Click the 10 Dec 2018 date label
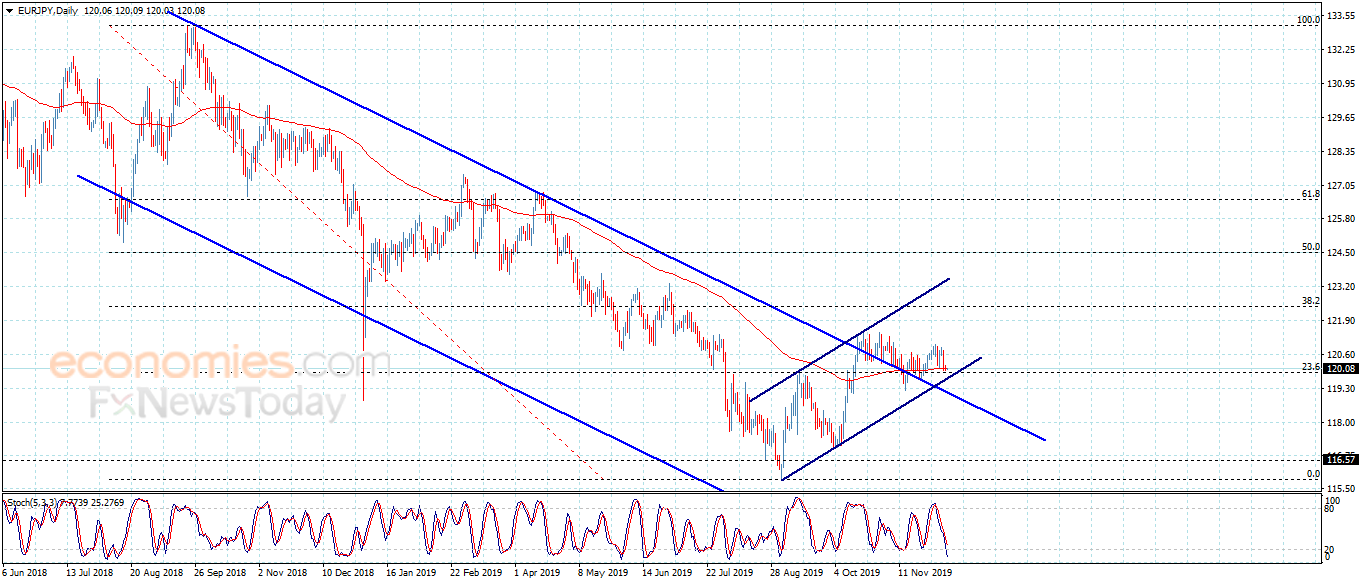 click(347, 574)
